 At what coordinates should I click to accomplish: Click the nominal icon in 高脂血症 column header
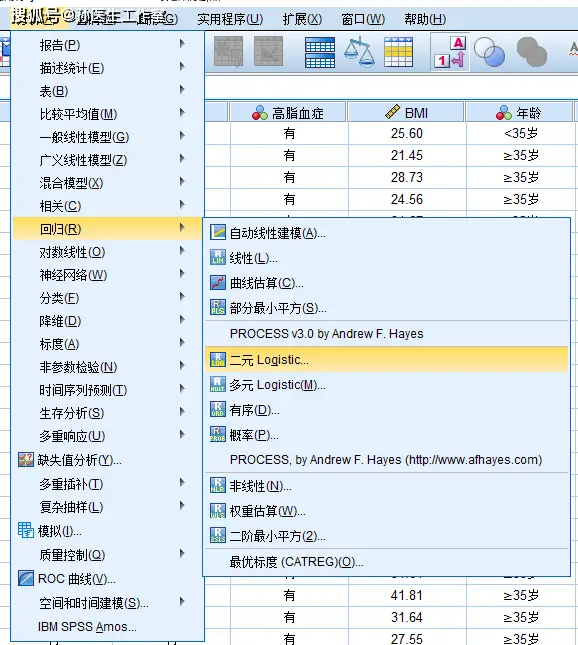tap(260, 112)
